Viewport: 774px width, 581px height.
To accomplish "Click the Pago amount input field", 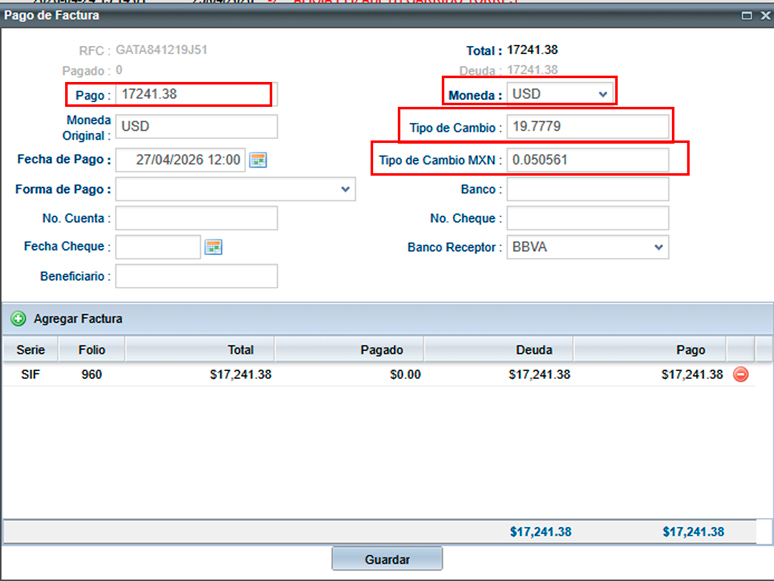I will point(194,94).
